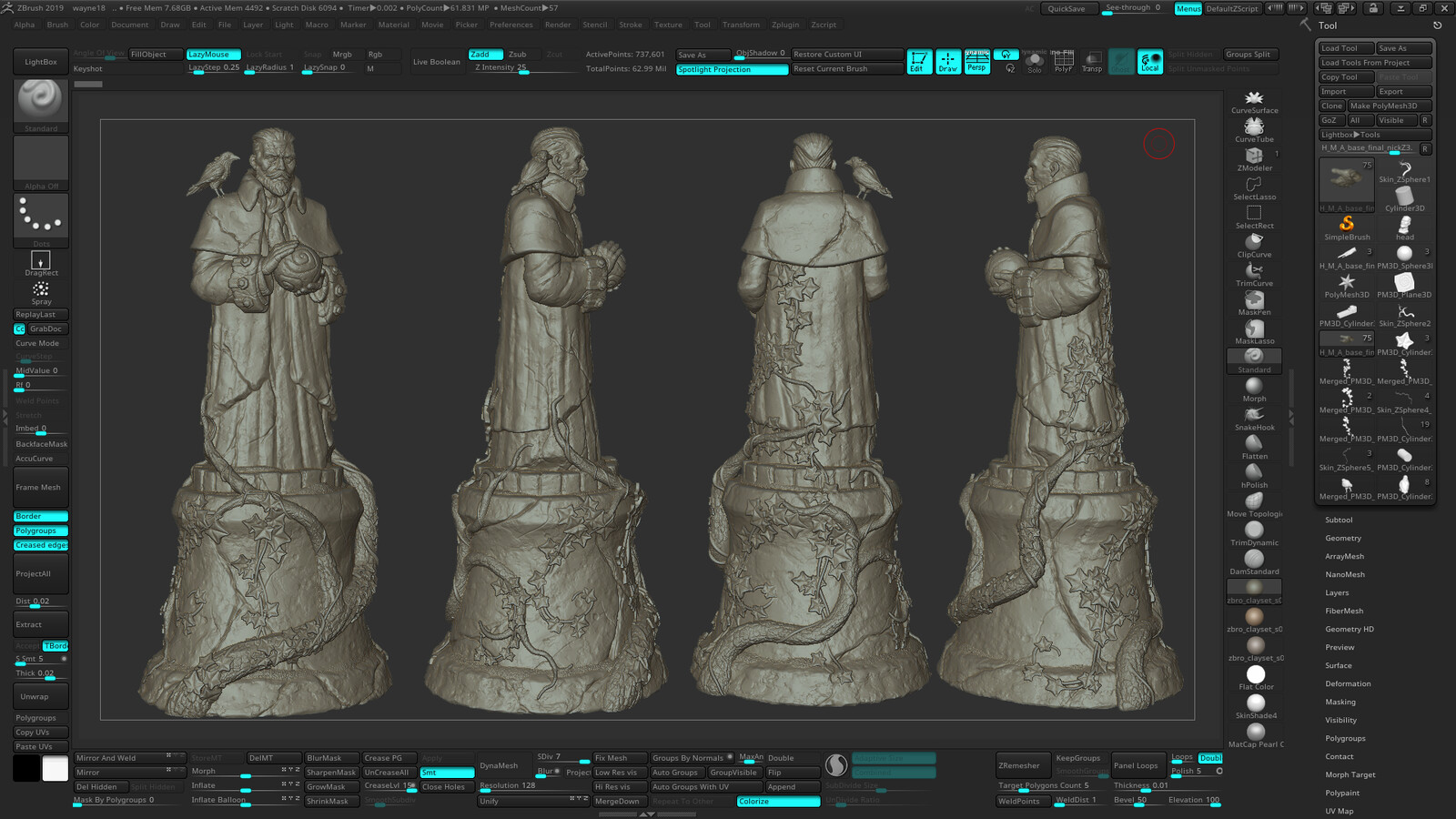Expand the Geometry section

click(1343, 539)
